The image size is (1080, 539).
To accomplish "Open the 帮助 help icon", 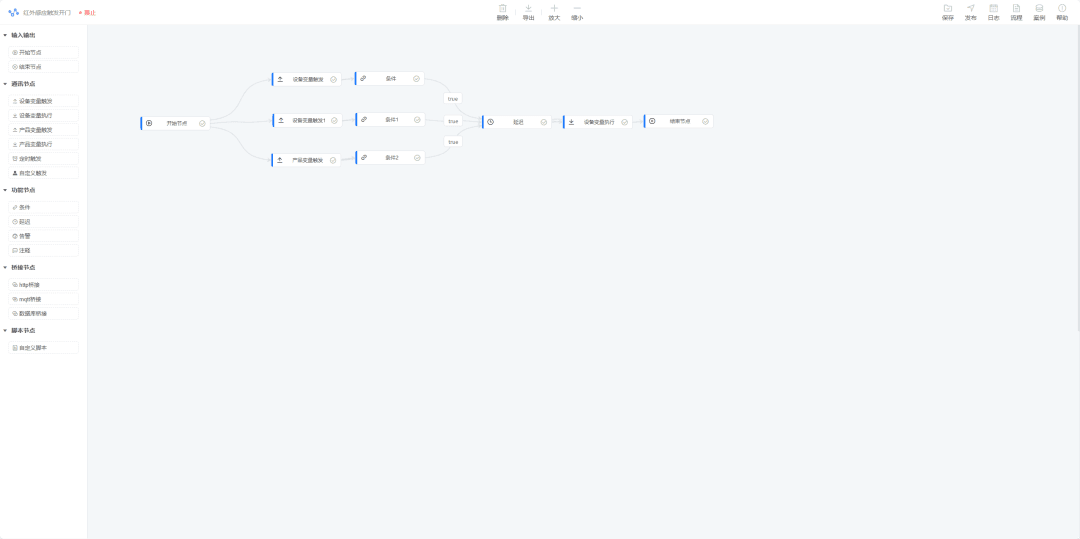I will tap(1062, 8).
